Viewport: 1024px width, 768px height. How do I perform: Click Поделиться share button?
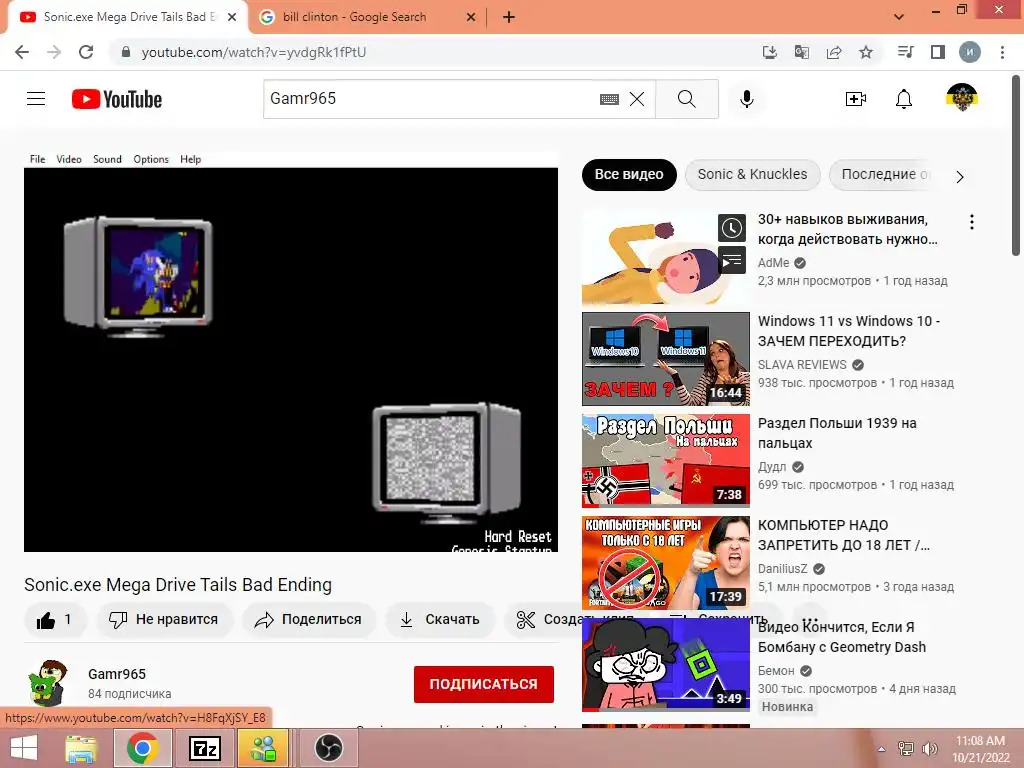tap(308, 620)
